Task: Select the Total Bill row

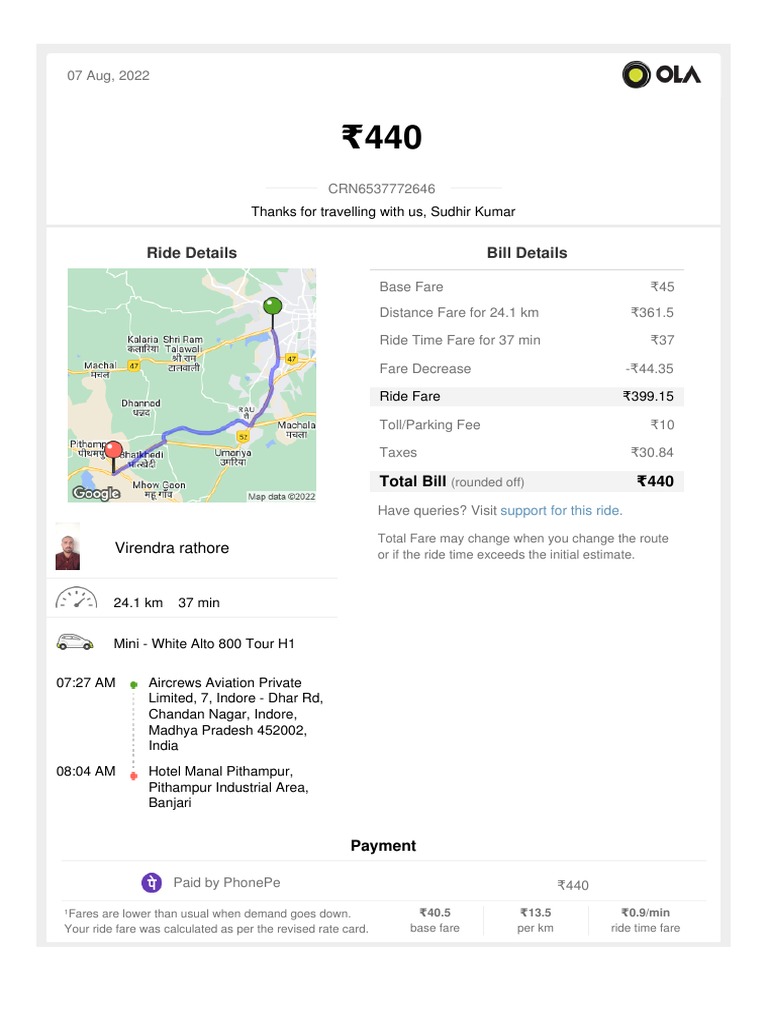Action: pyautogui.click(x=527, y=481)
